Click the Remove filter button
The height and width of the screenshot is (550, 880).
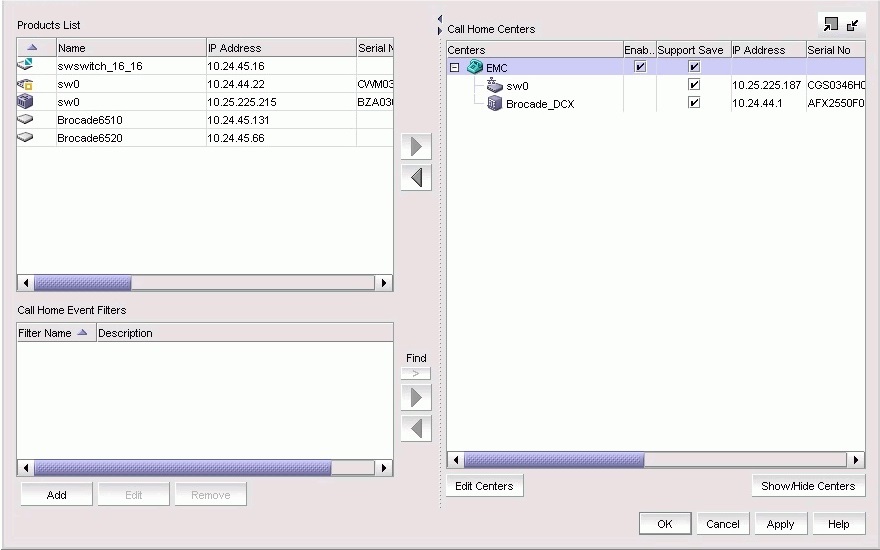pos(210,494)
